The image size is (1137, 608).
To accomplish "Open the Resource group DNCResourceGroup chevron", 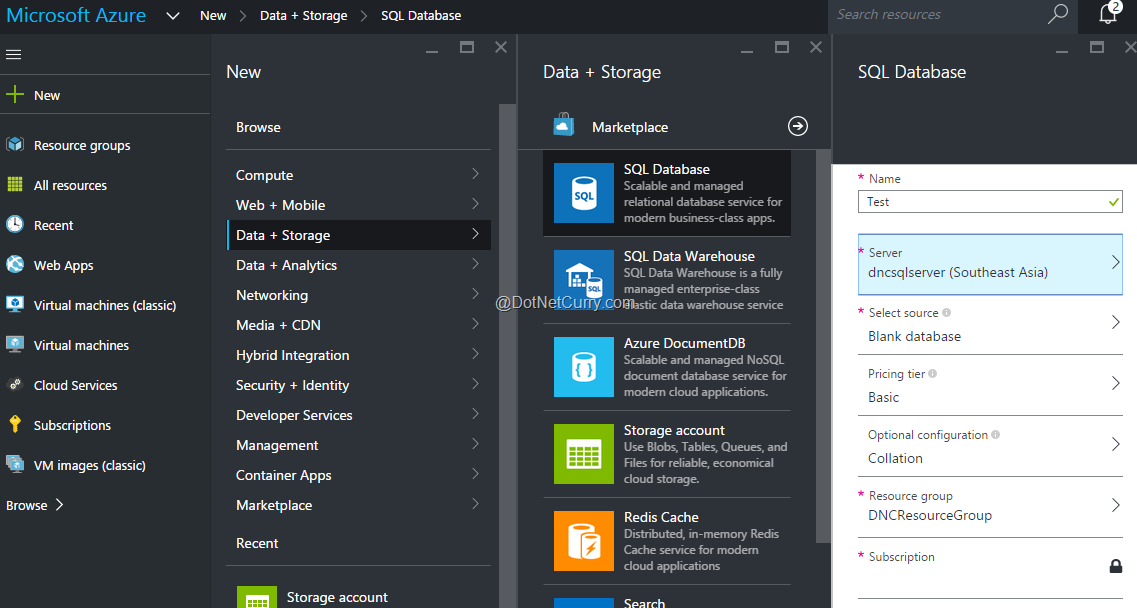I will coord(1115,505).
